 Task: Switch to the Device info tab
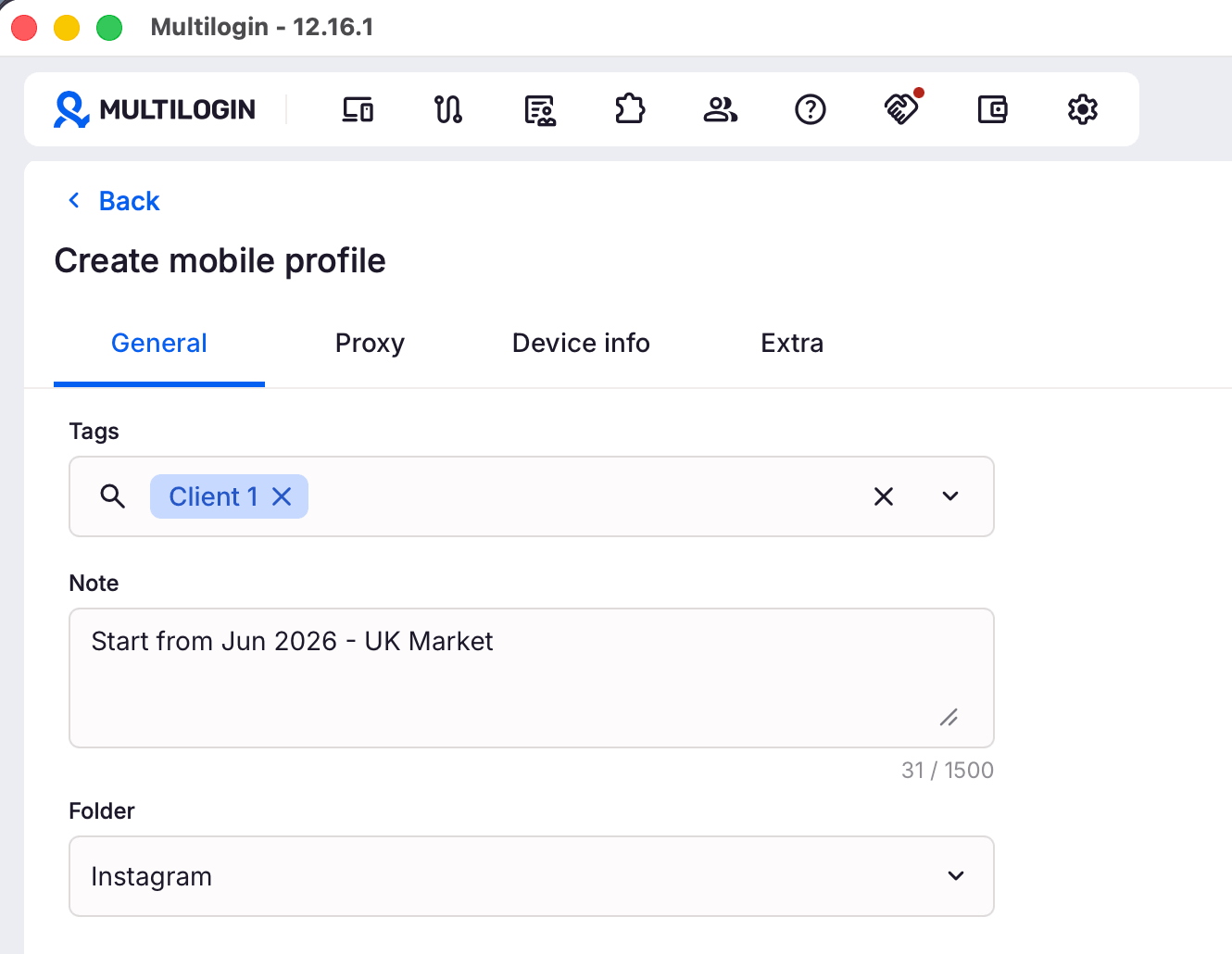(x=581, y=343)
